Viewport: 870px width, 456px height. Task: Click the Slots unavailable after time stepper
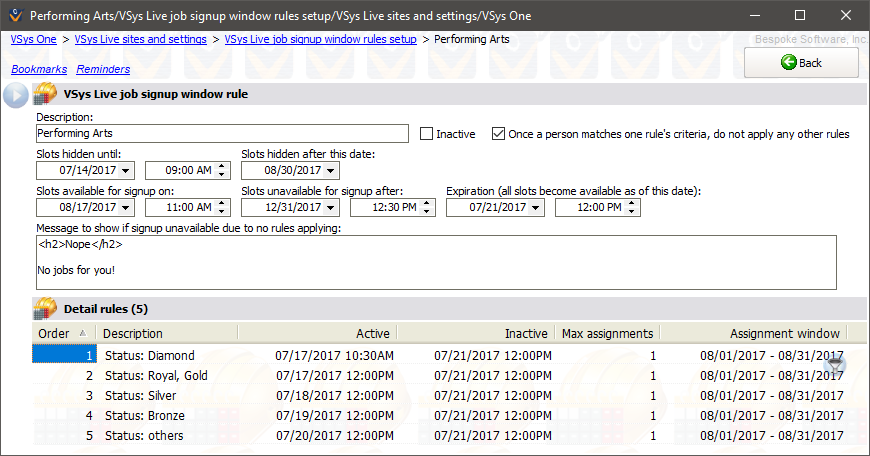click(x=428, y=208)
